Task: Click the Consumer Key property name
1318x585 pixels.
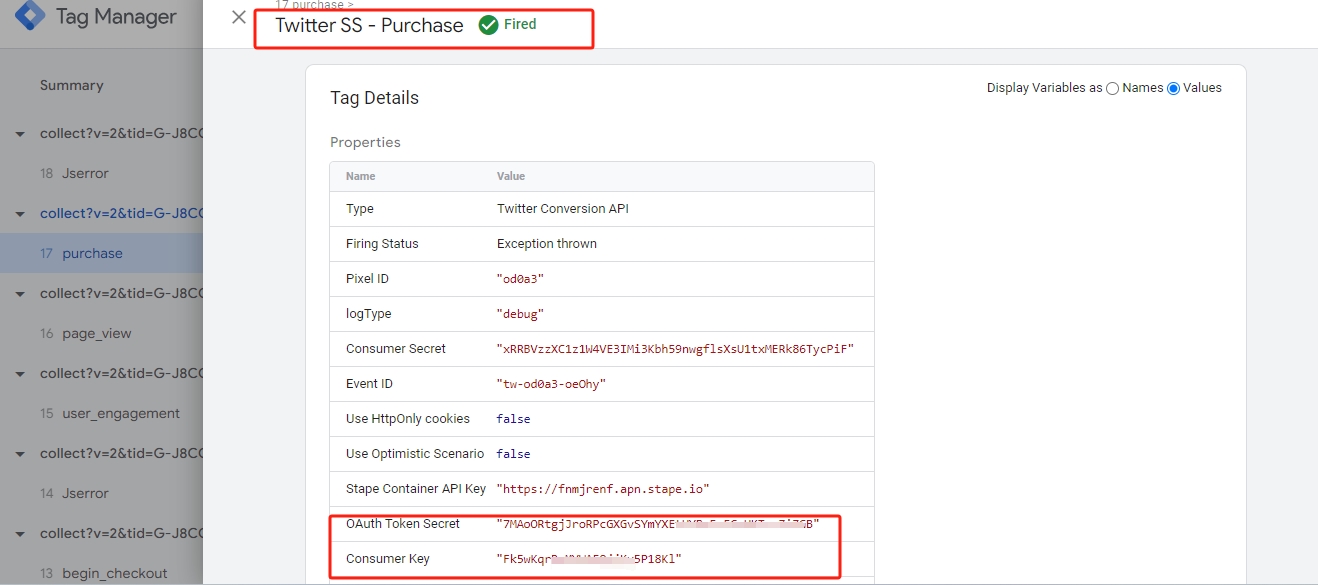Action: [x=388, y=559]
